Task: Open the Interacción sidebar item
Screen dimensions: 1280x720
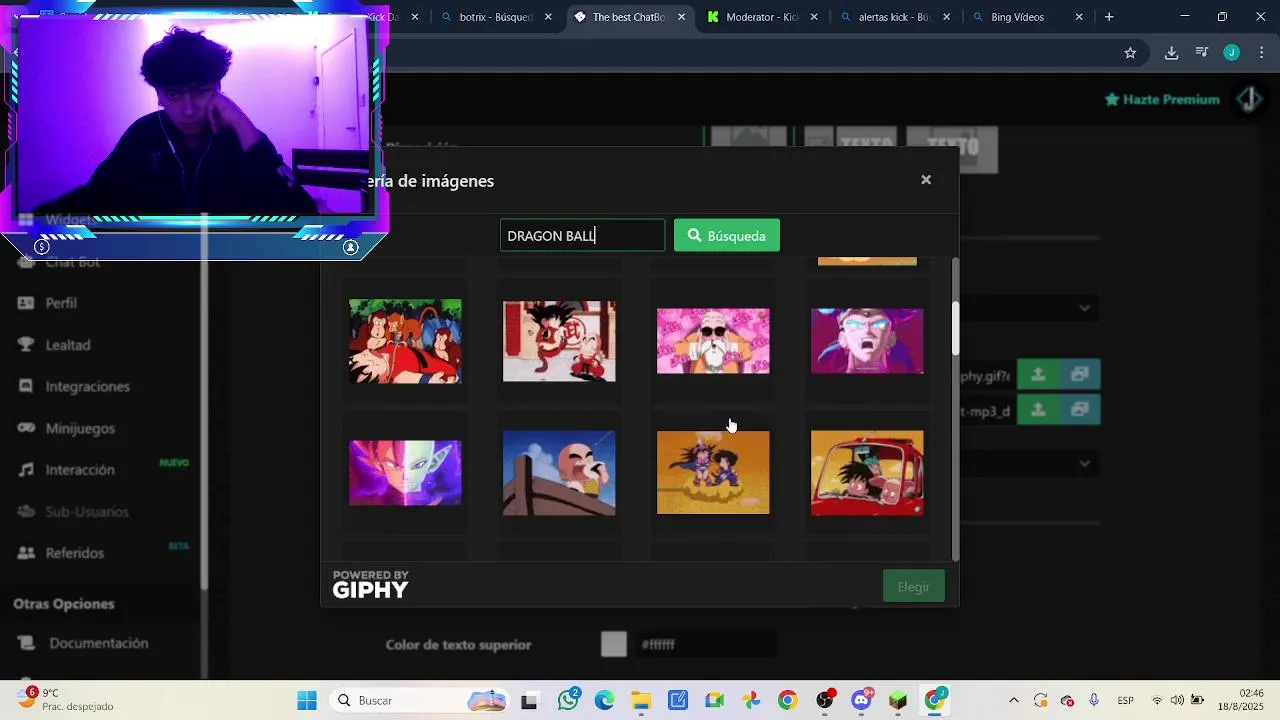Action: [x=79, y=470]
